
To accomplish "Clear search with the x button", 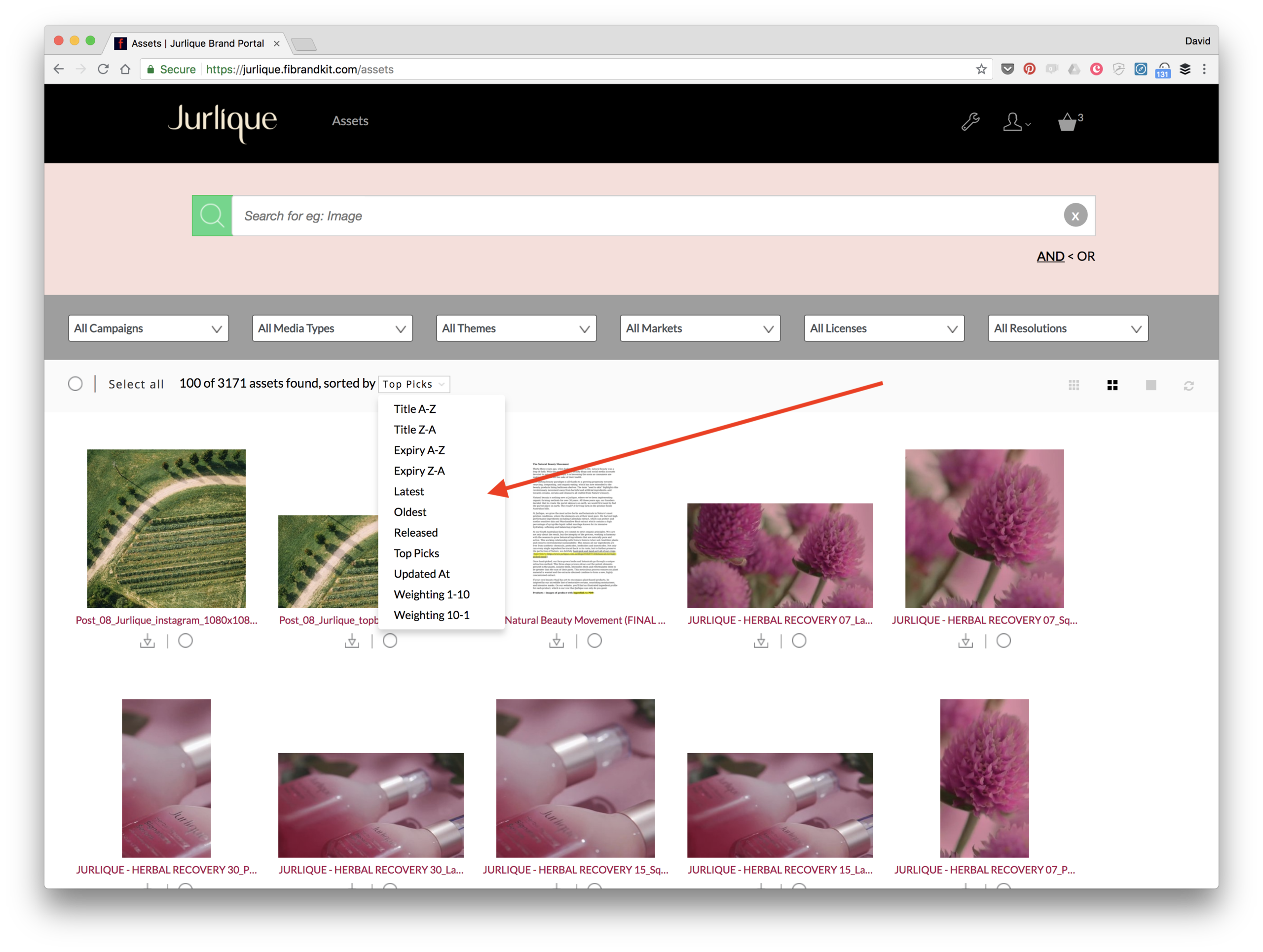I will (x=1075, y=216).
